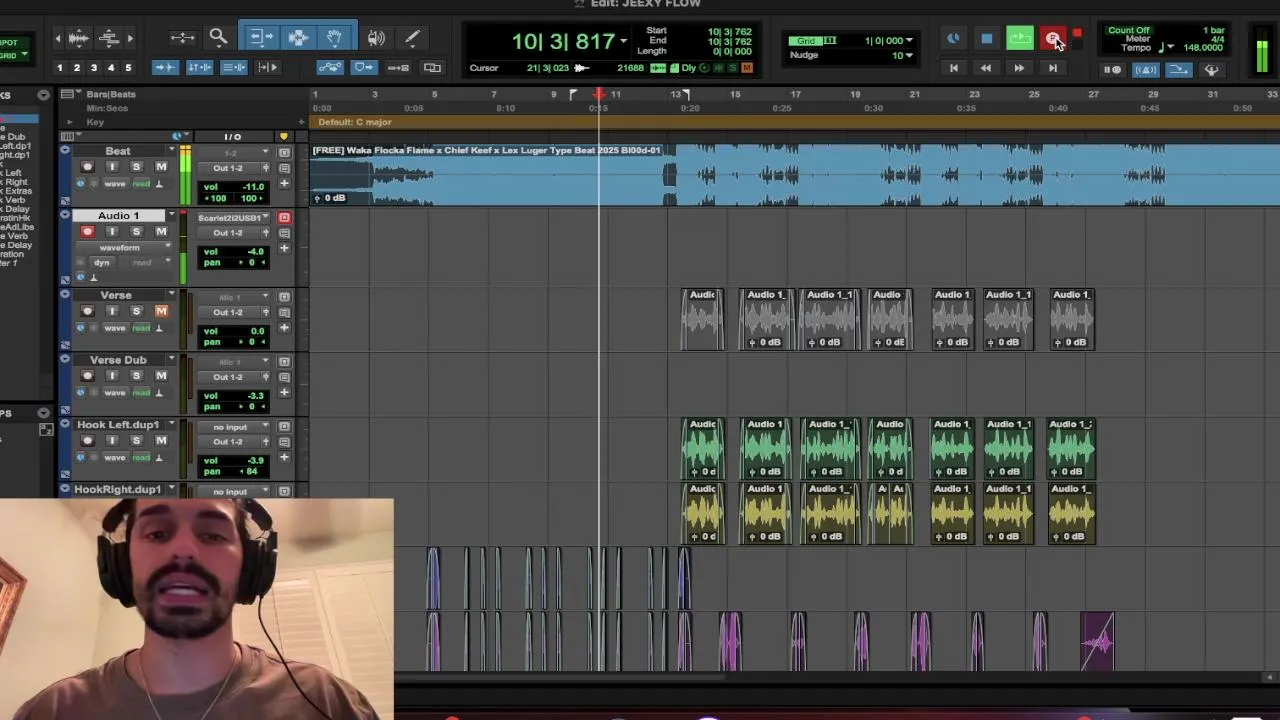Toggle Layered Editing icon
This screenshot has height=720, width=1280.
[432, 67]
